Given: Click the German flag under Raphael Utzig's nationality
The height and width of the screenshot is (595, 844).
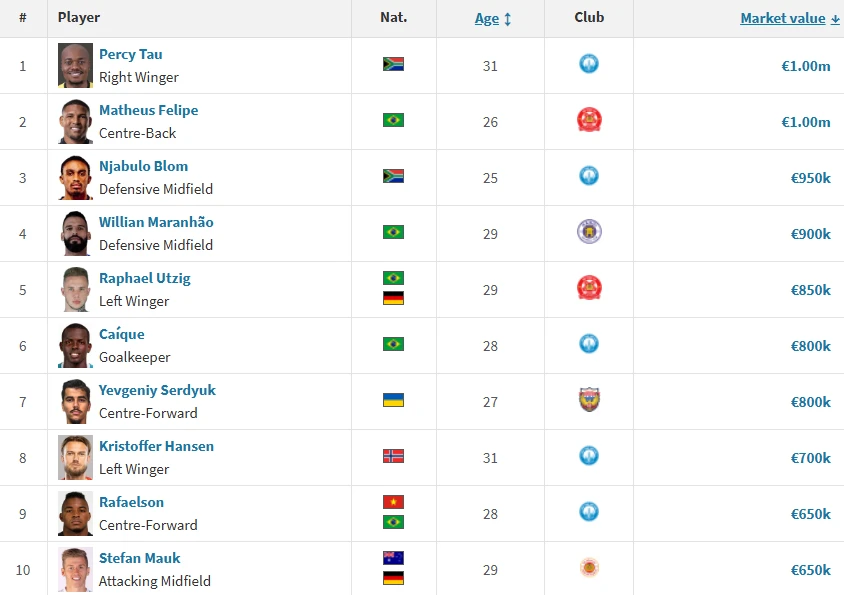Looking at the screenshot, I should [x=393, y=298].
